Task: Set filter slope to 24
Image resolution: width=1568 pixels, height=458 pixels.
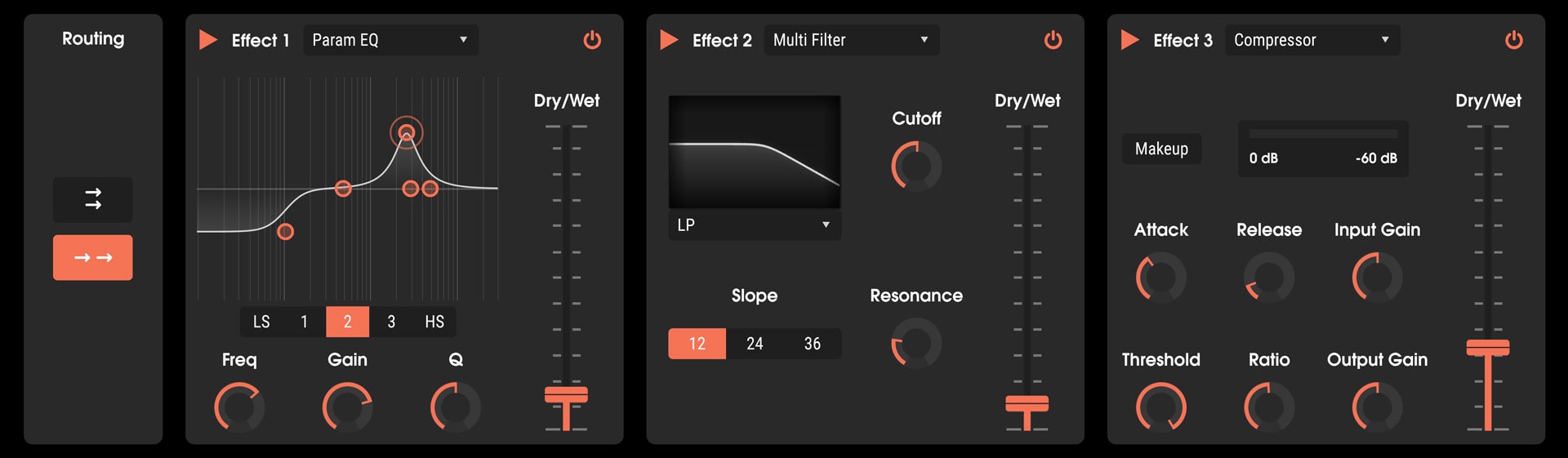Action: [755, 344]
